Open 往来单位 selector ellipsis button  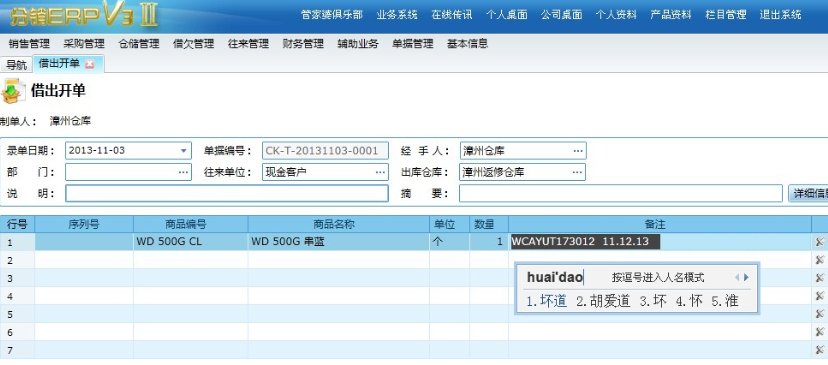click(x=380, y=172)
